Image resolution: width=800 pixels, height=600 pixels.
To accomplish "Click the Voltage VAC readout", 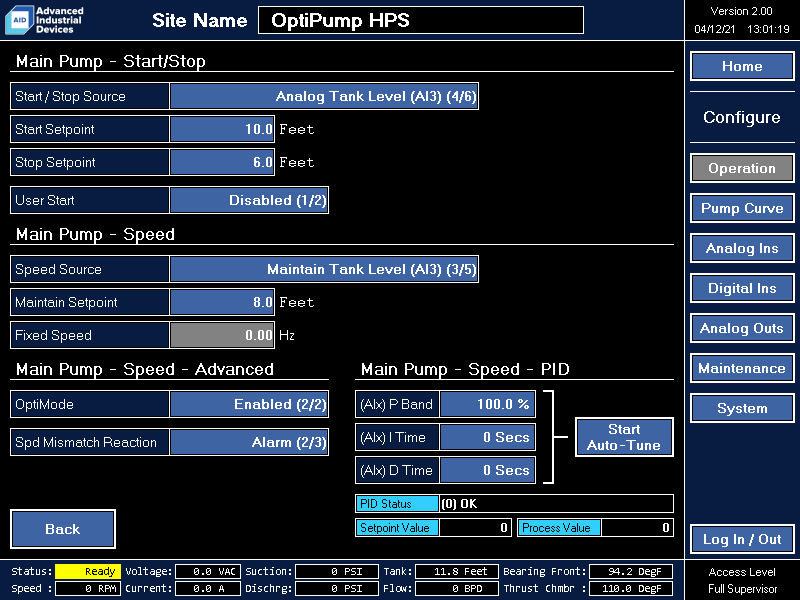I will [x=208, y=571].
